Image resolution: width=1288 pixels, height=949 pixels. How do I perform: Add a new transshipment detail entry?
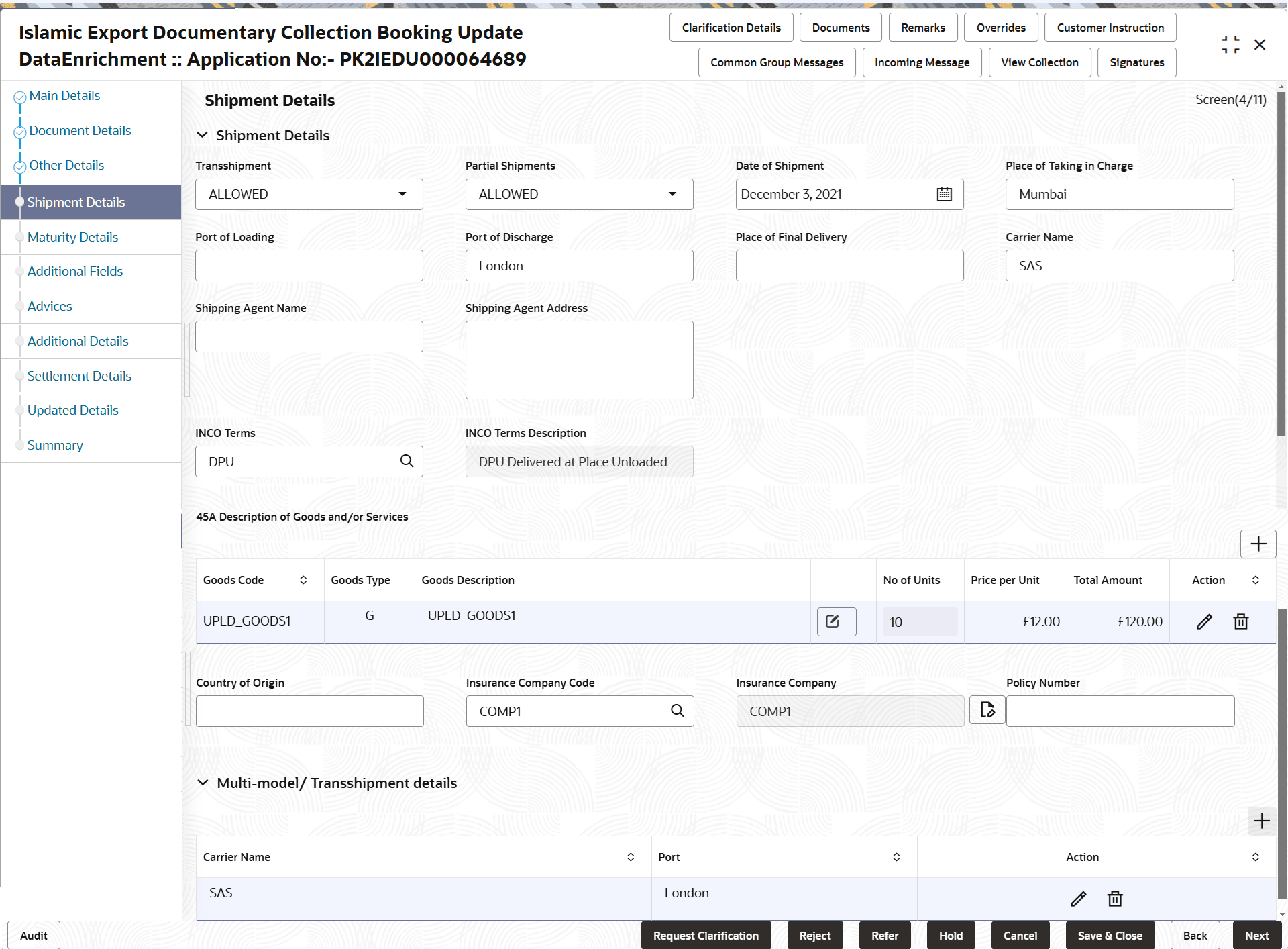pyautogui.click(x=1262, y=821)
